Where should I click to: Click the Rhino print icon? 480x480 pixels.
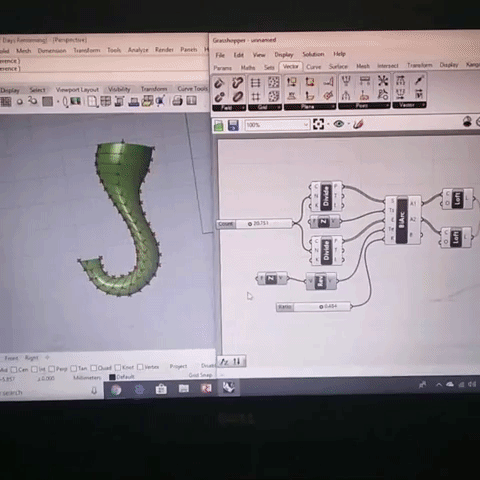pos(177,100)
